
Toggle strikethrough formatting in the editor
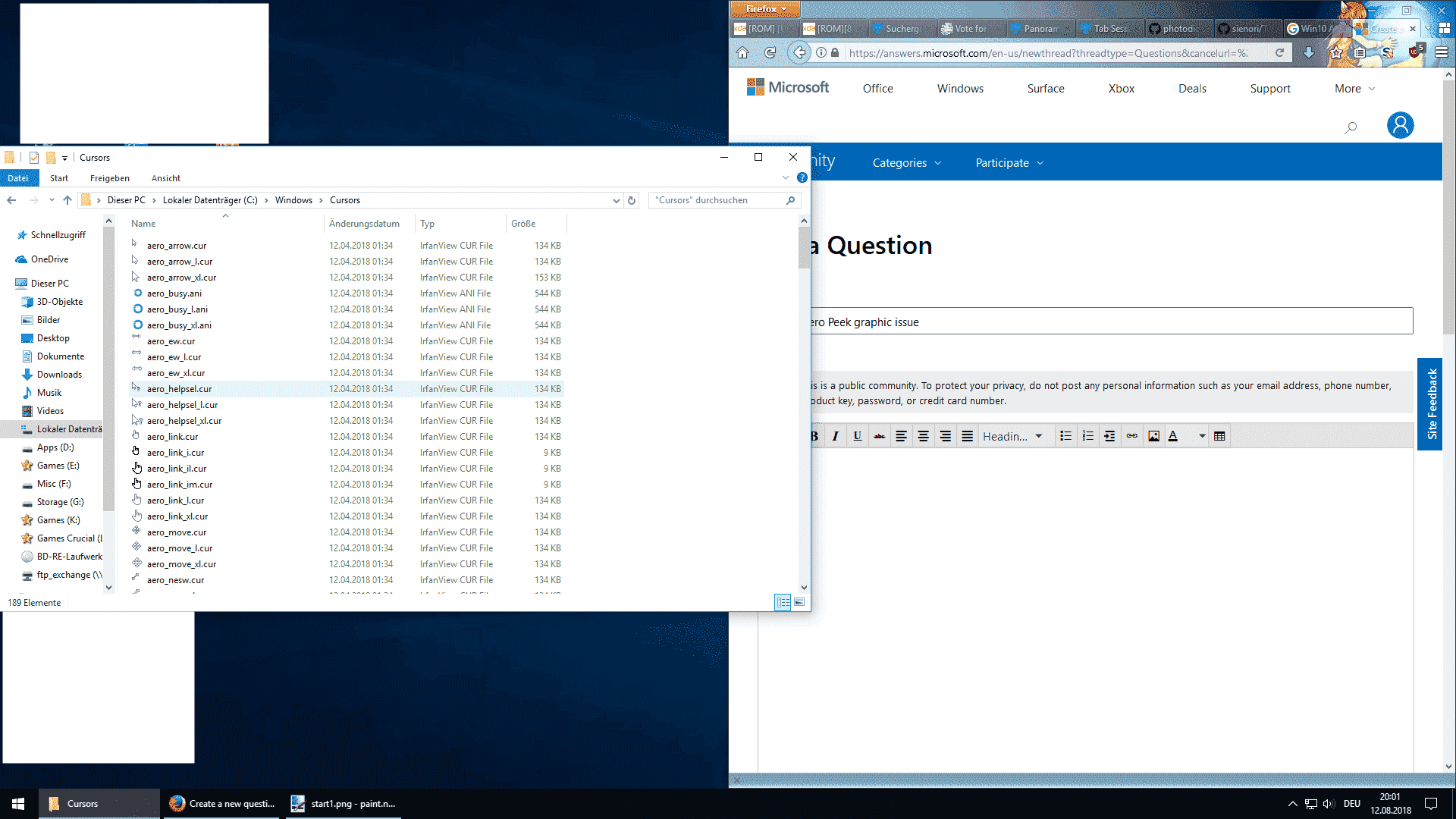click(879, 436)
